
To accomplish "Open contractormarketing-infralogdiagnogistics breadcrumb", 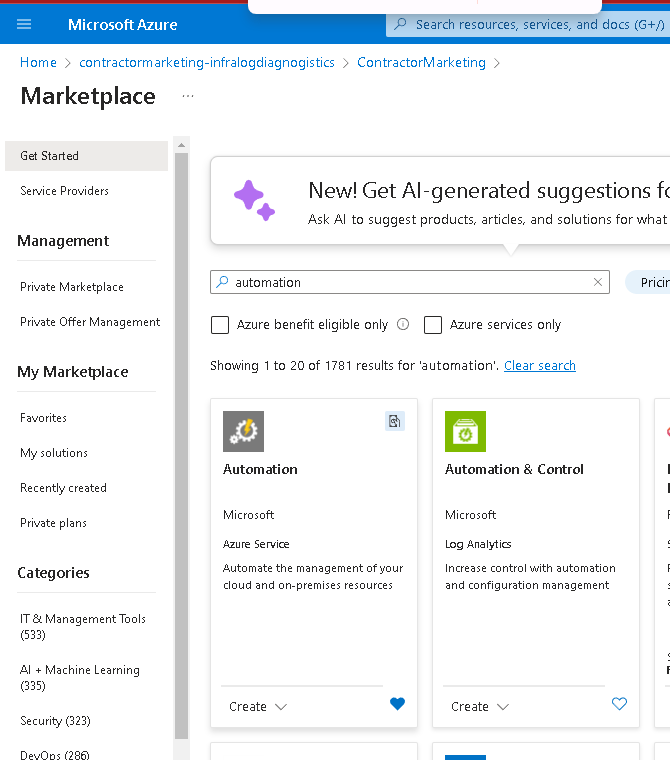I will [207, 63].
